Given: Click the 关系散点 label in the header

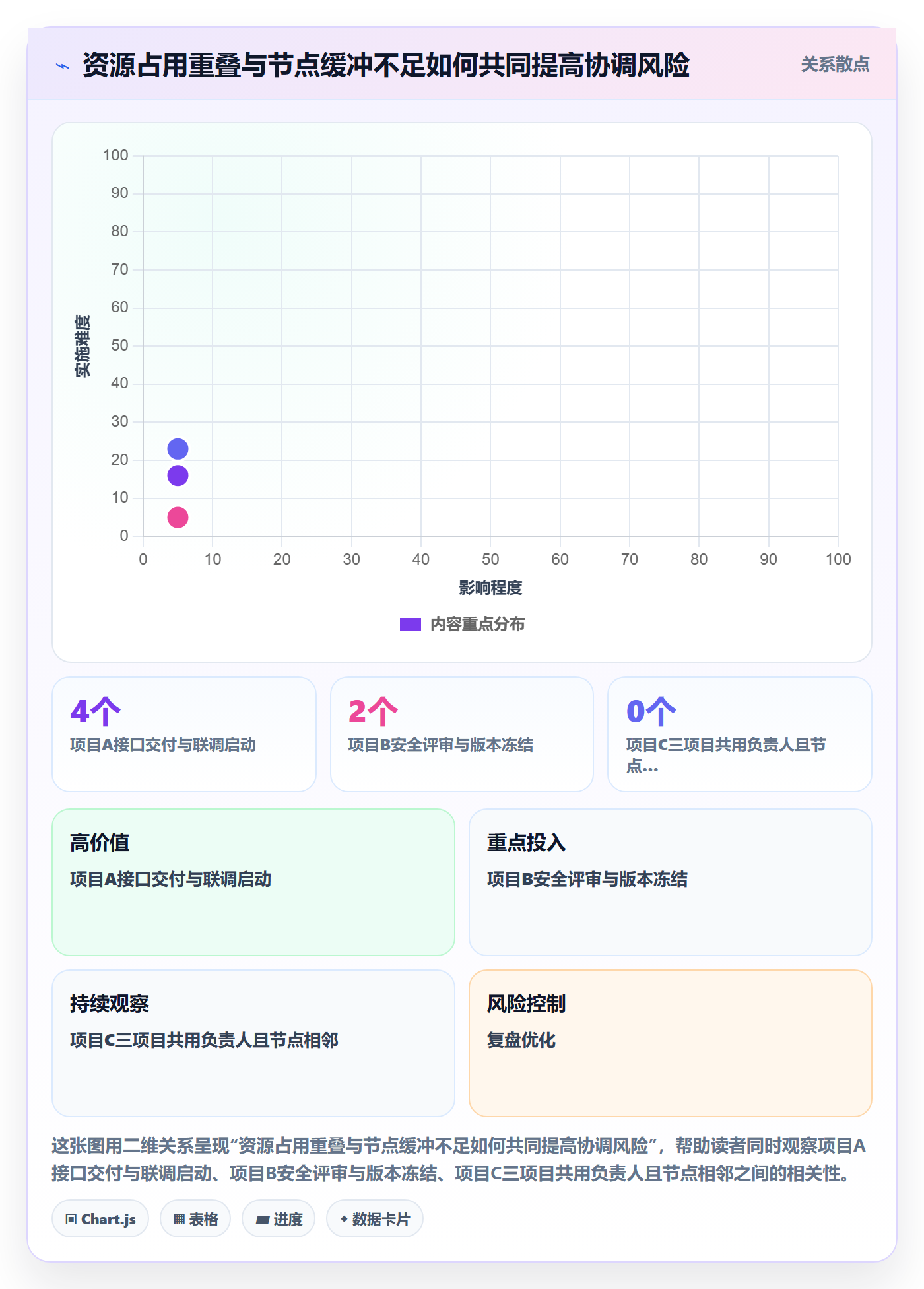Looking at the screenshot, I should (x=835, y=65).
